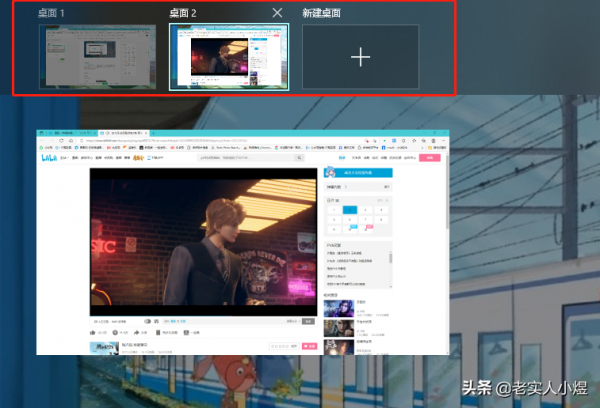Open danmaku settings icon beside the toggle
Viewport: 600px width, 408px height.
157,321
